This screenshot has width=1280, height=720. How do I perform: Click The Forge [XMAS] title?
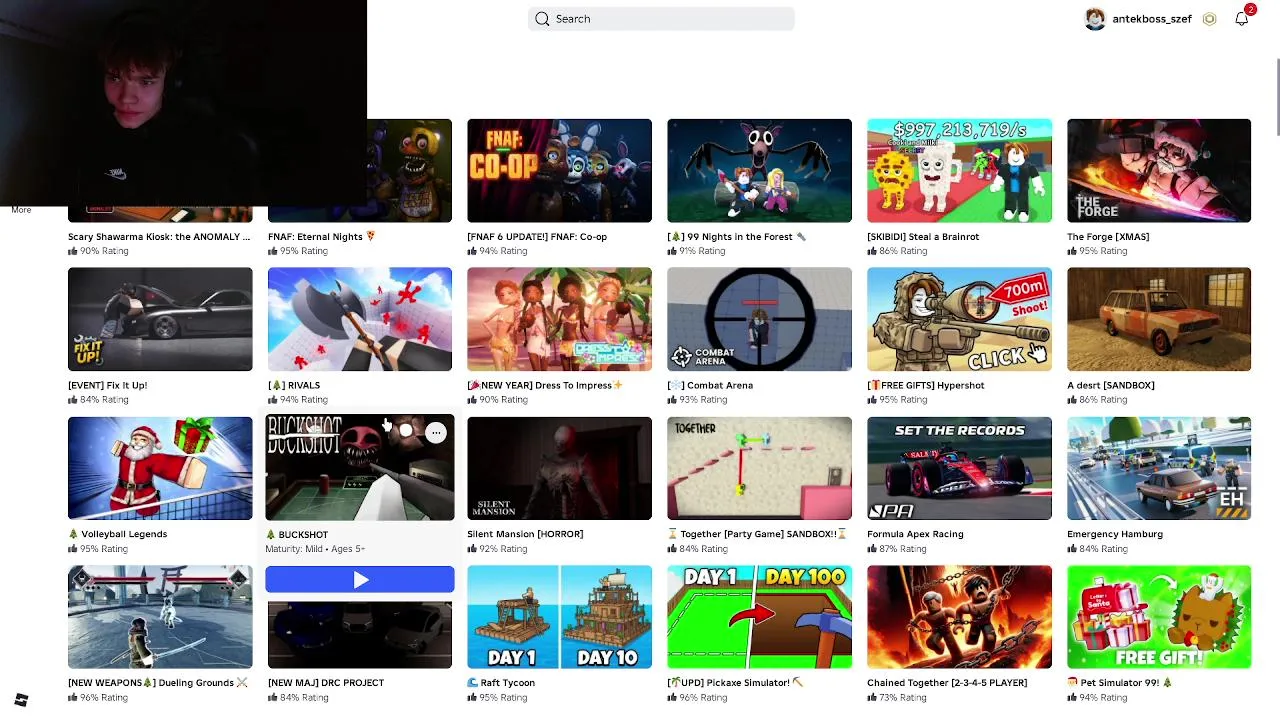[x=1108, y=237]
